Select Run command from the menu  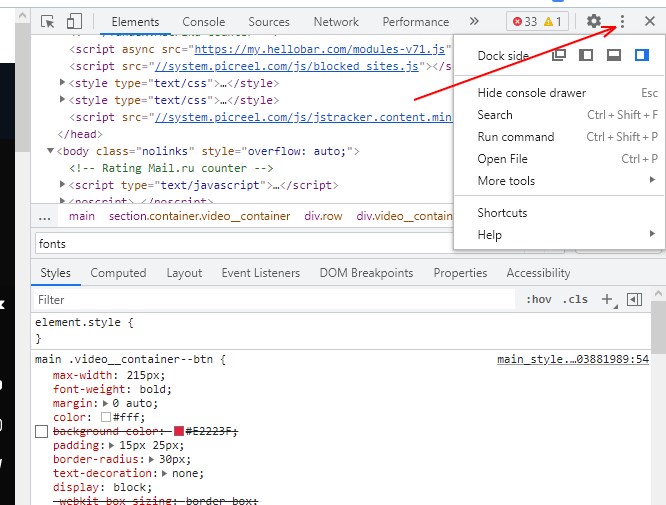515,137
